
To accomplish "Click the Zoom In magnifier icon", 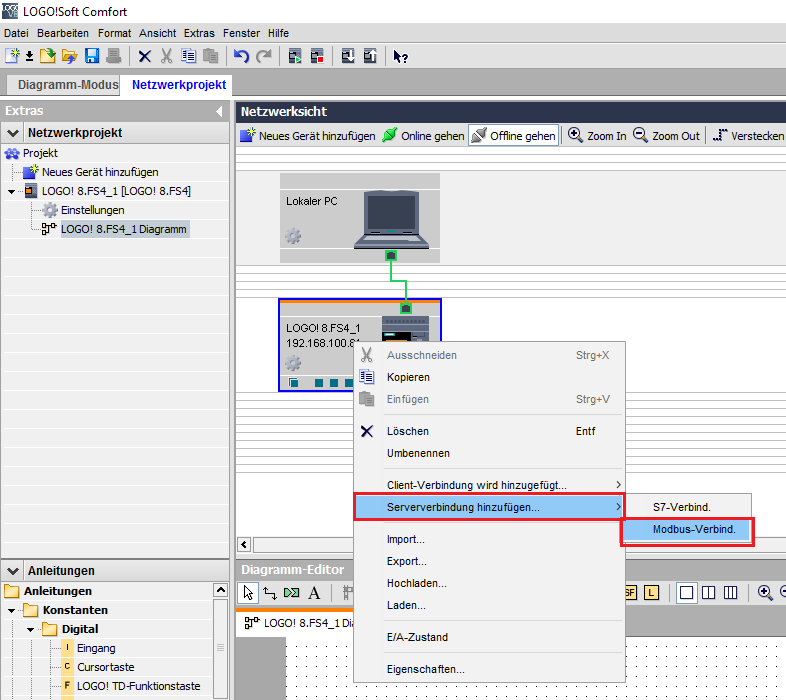I will point(575,135).
